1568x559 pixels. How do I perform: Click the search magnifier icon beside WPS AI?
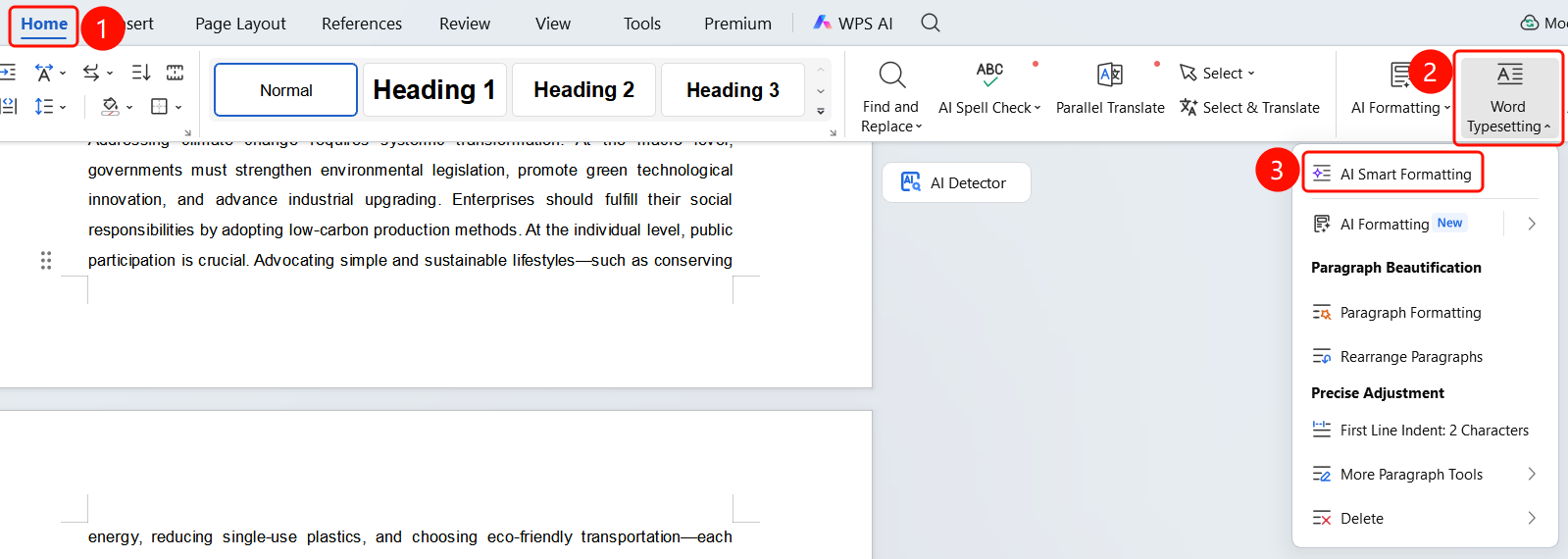coord(931,23)
